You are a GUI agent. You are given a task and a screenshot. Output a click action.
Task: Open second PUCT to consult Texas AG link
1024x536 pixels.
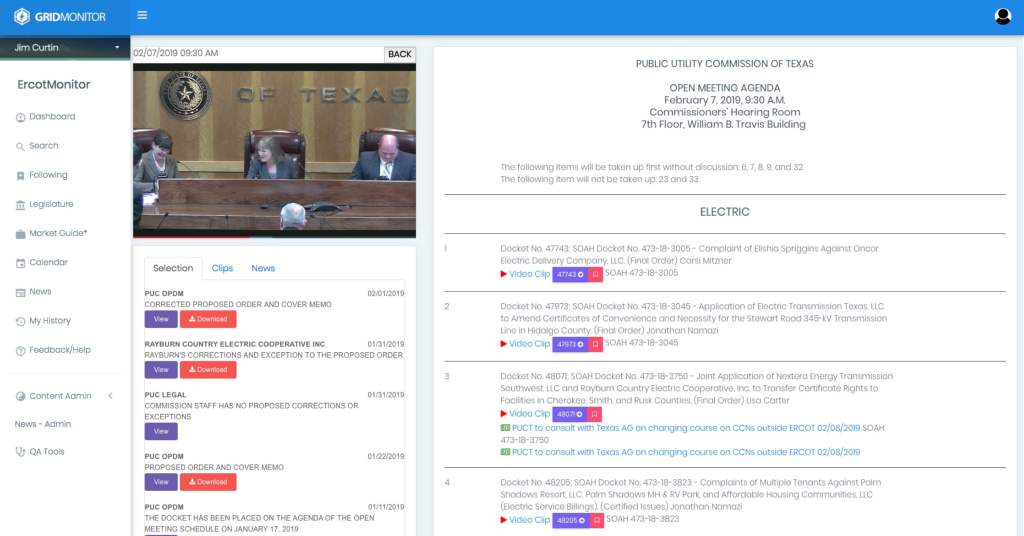coord(686,452)
